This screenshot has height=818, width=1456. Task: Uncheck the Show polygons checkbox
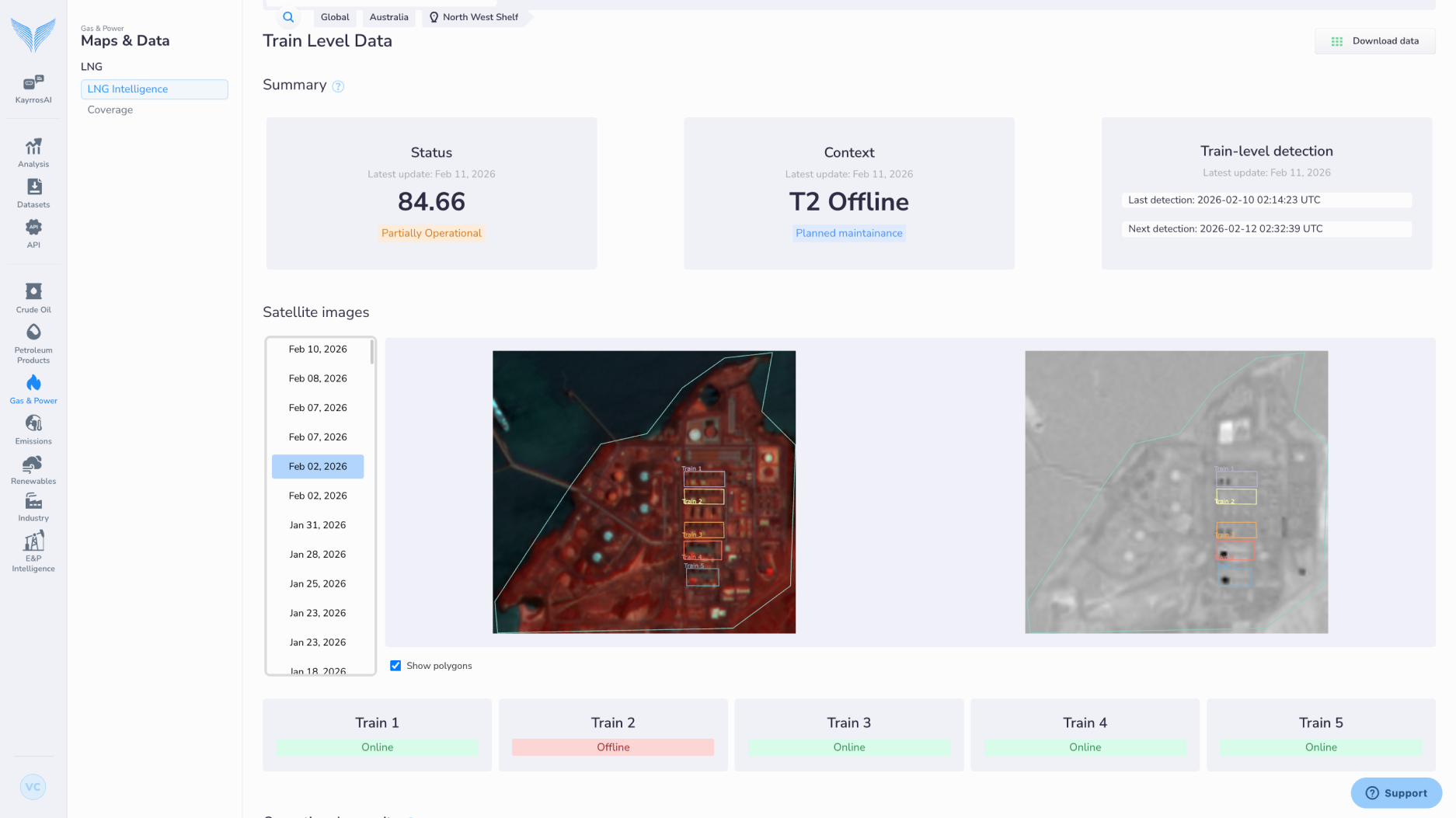(x=395, y=666)
